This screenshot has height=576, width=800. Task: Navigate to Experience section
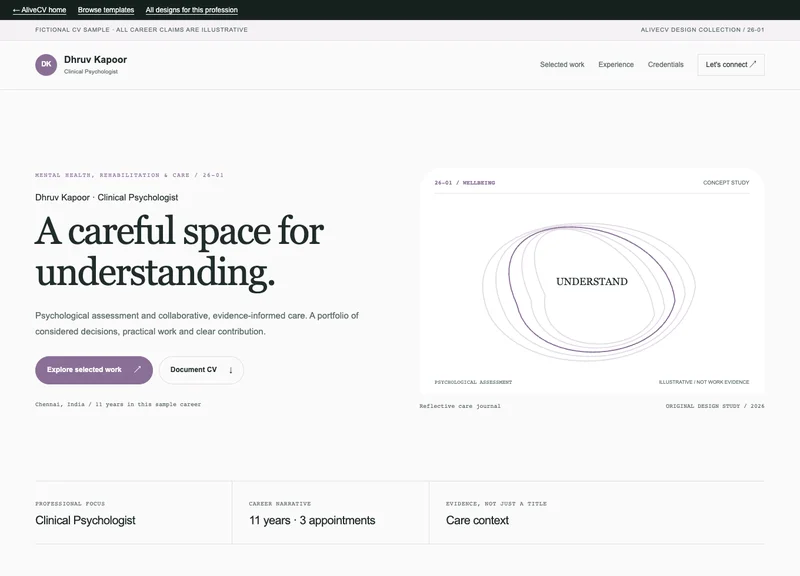pyautogui.click(x=616, y=64)
